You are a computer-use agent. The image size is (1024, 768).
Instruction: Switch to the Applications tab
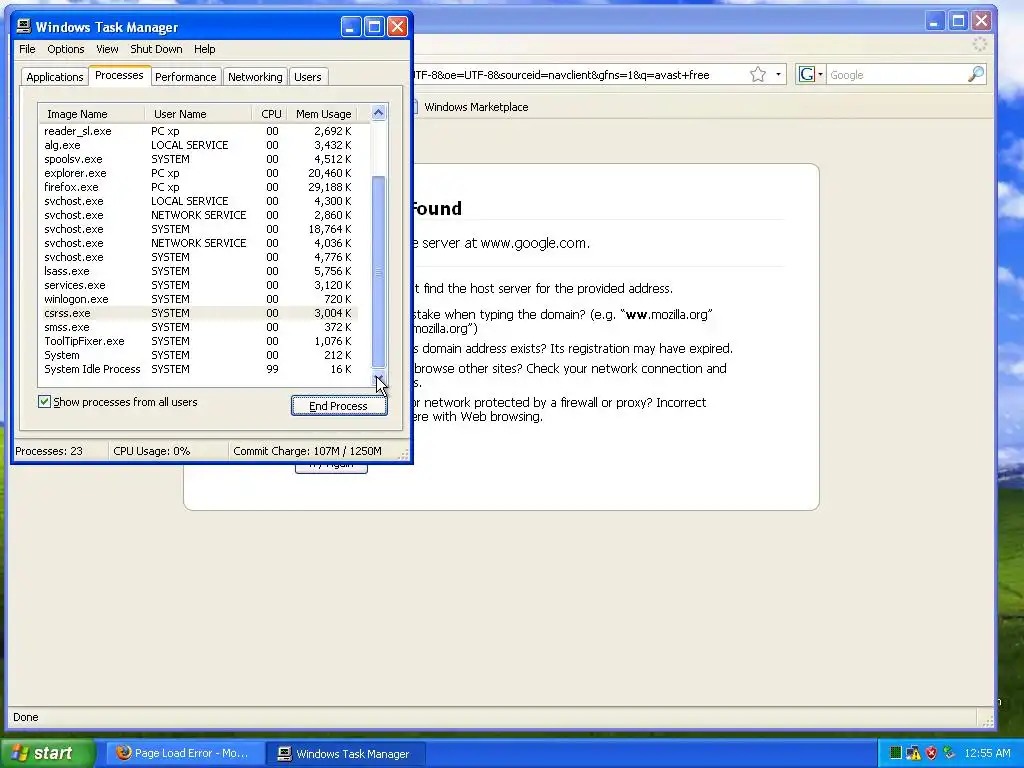tap(55, 76)
